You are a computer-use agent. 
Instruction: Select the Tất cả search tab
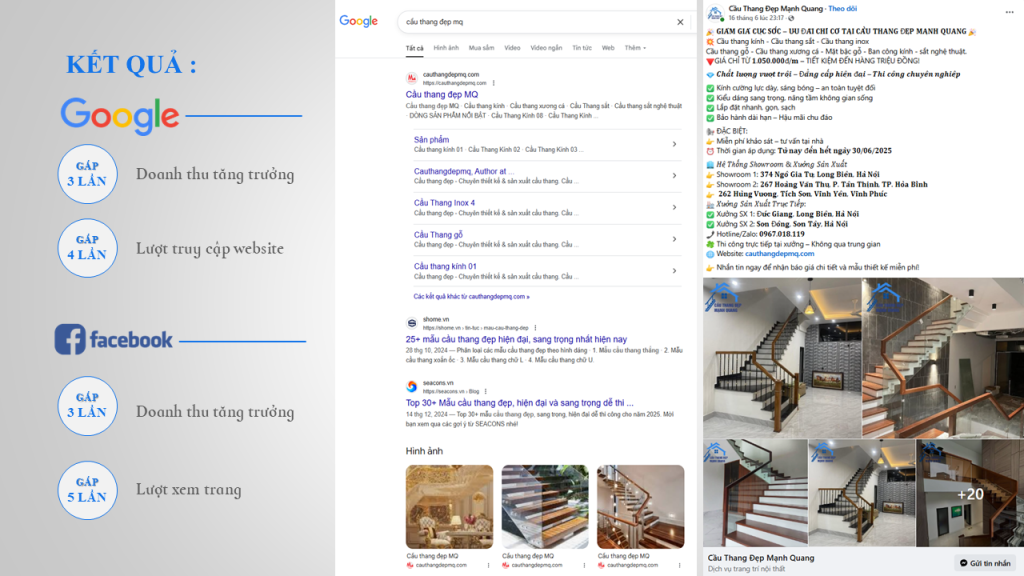pyautogui.click(x=415, y=48)
